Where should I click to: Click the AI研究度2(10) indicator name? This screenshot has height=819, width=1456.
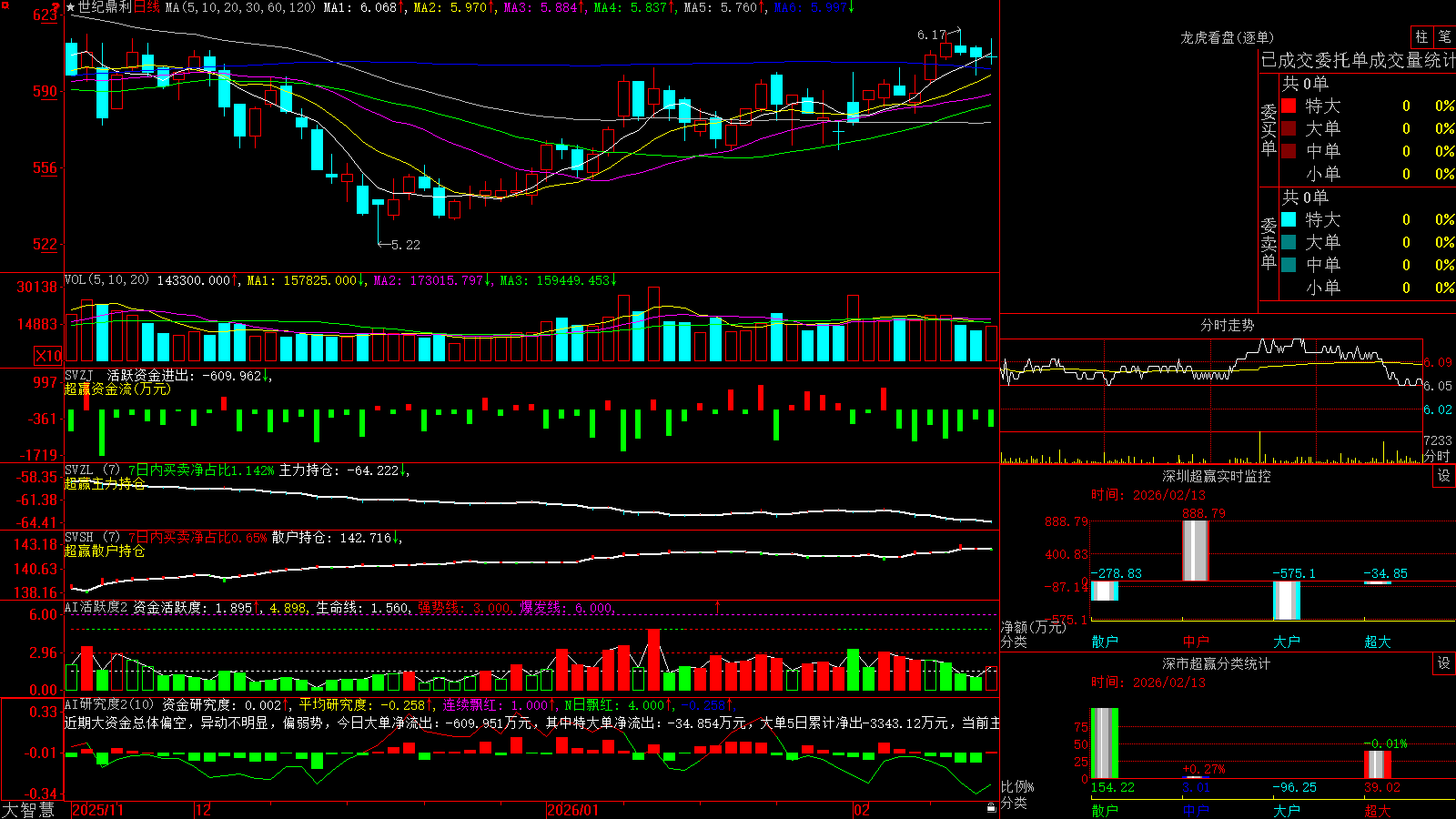click(110, 704)
